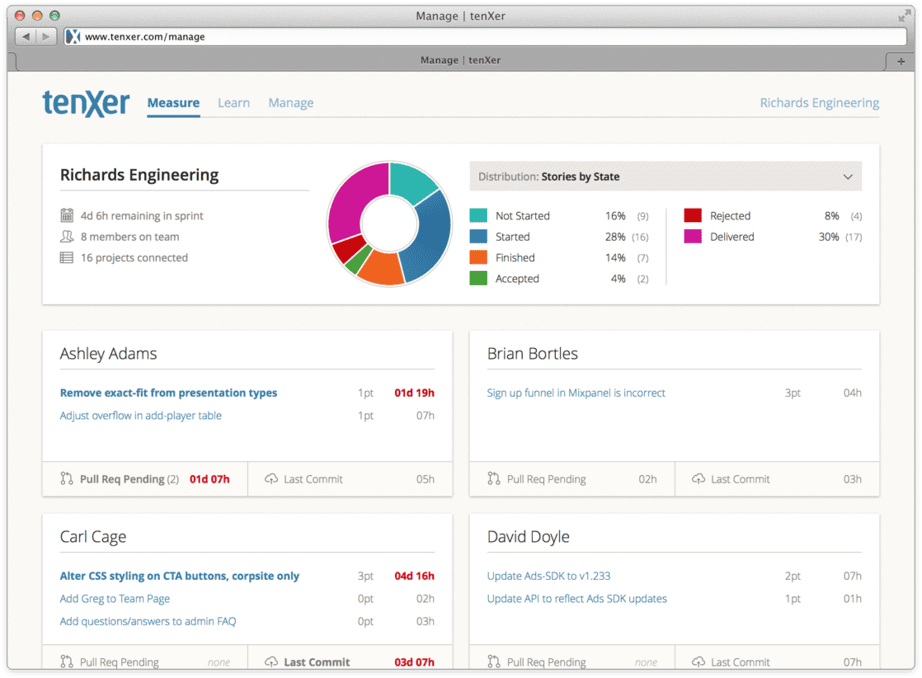Viewport: 922px width, 678px height.
Task: Open the Manage tab
Action: click(291, 103)
